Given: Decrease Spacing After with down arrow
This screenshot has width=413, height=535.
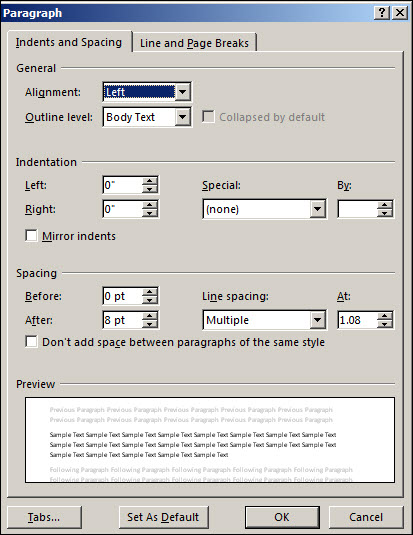Looking at the screenshot, I should click(149, 324).
